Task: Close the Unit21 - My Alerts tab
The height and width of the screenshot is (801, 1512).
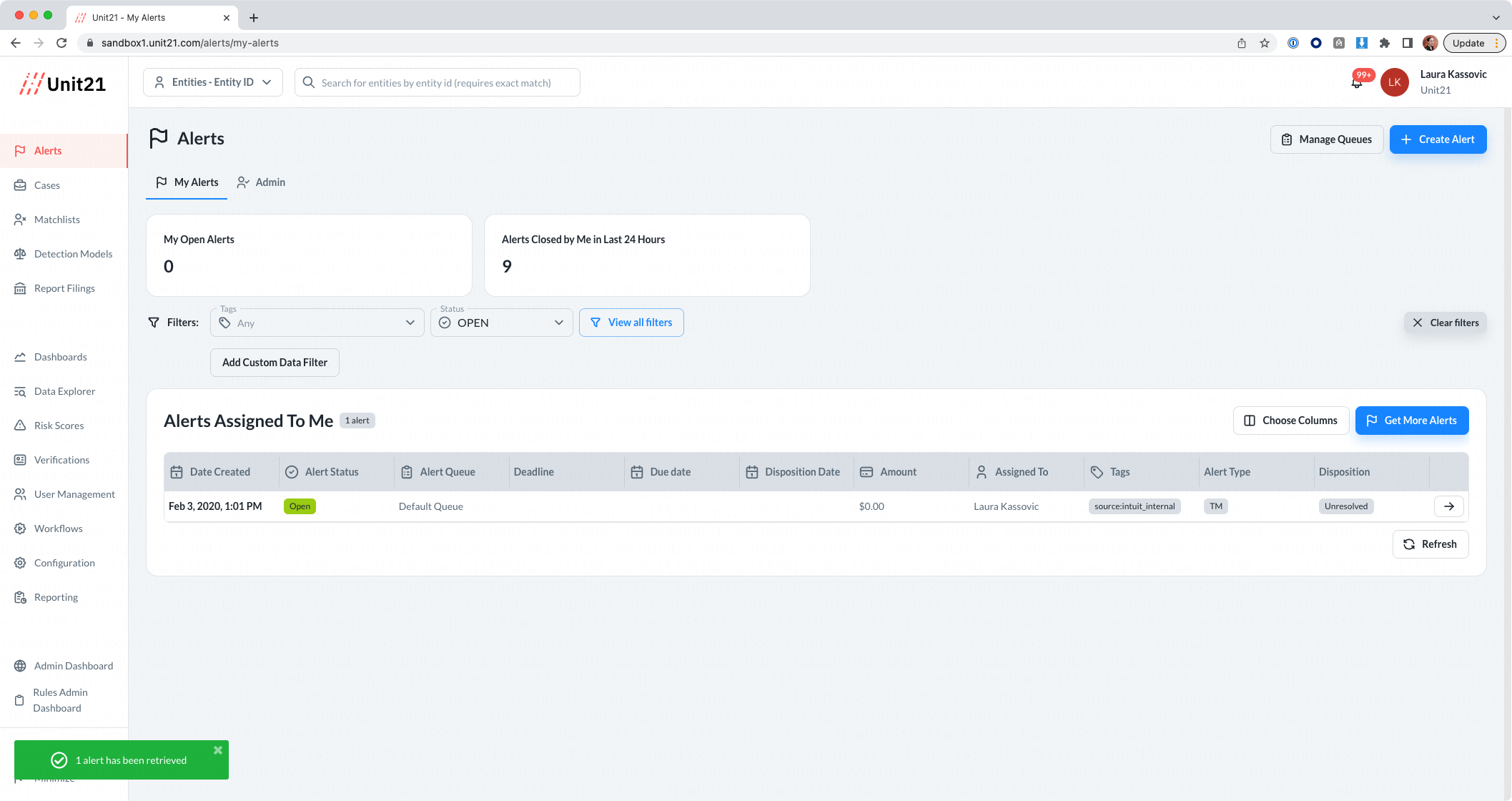Action: (x=227, y=18)
